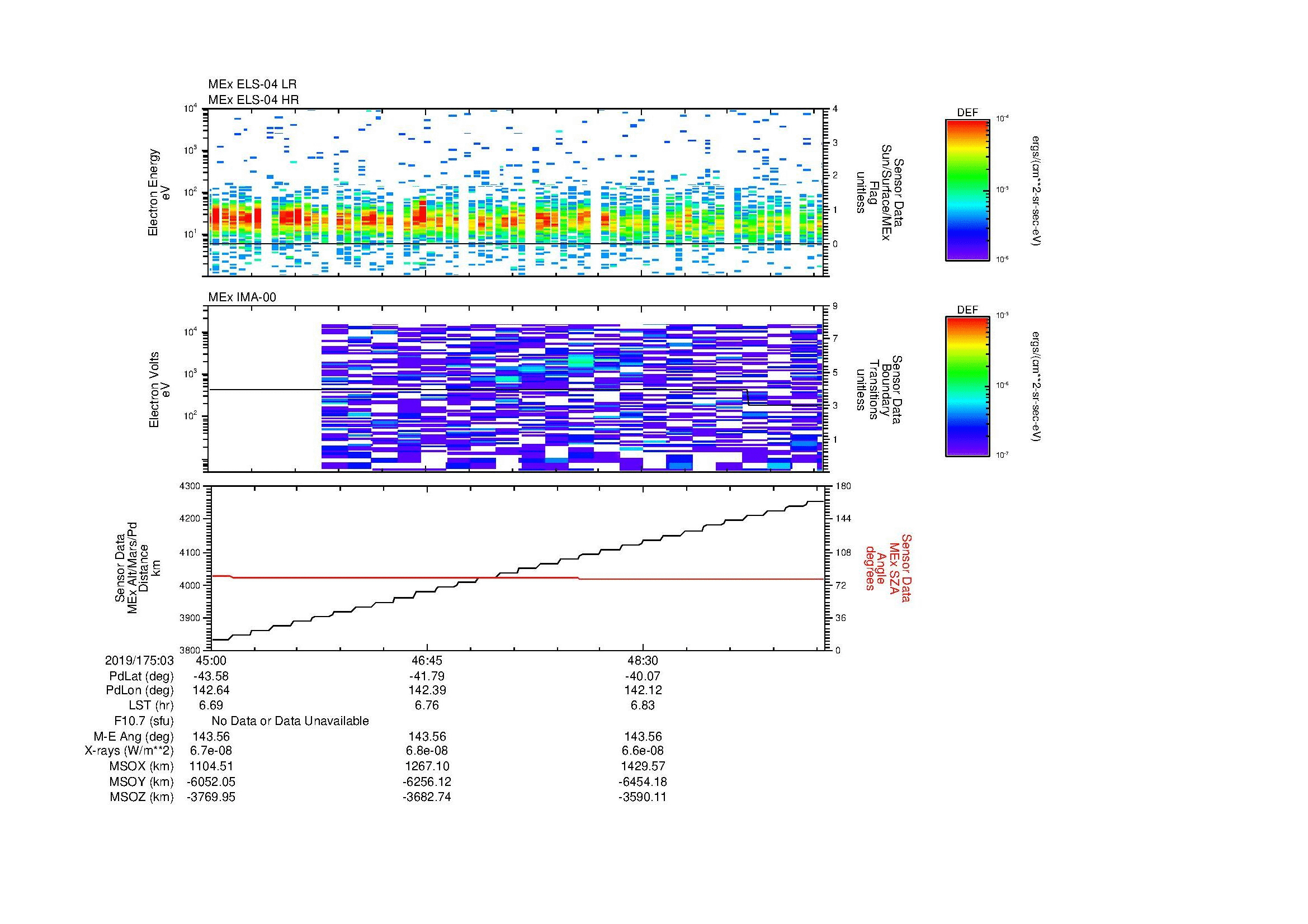This screenshot has height=924, width=1308.
Task: Click the MSOX (km) row label
Action: [141, 766]
